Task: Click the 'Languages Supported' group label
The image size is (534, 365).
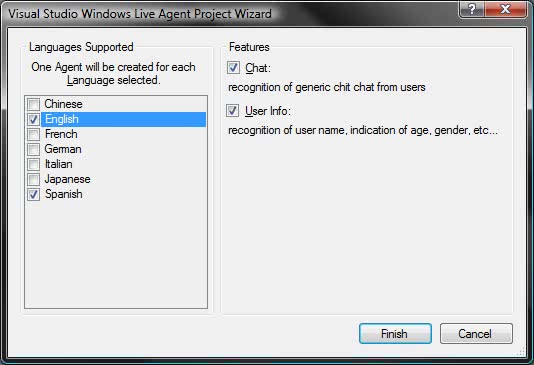Action: 81,47
